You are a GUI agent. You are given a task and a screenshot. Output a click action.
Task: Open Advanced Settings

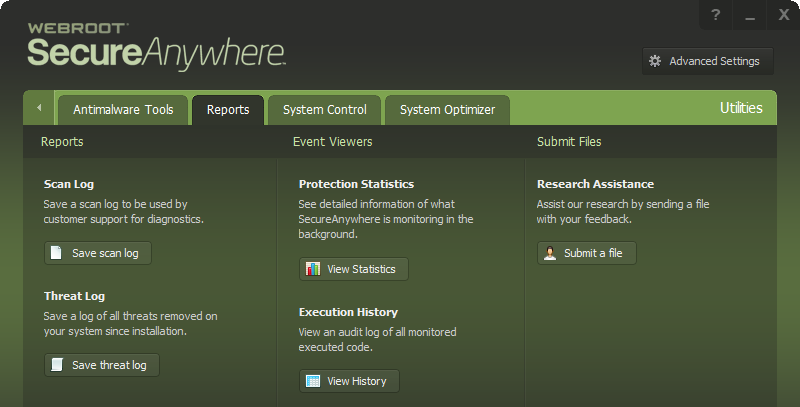point(708,61)
